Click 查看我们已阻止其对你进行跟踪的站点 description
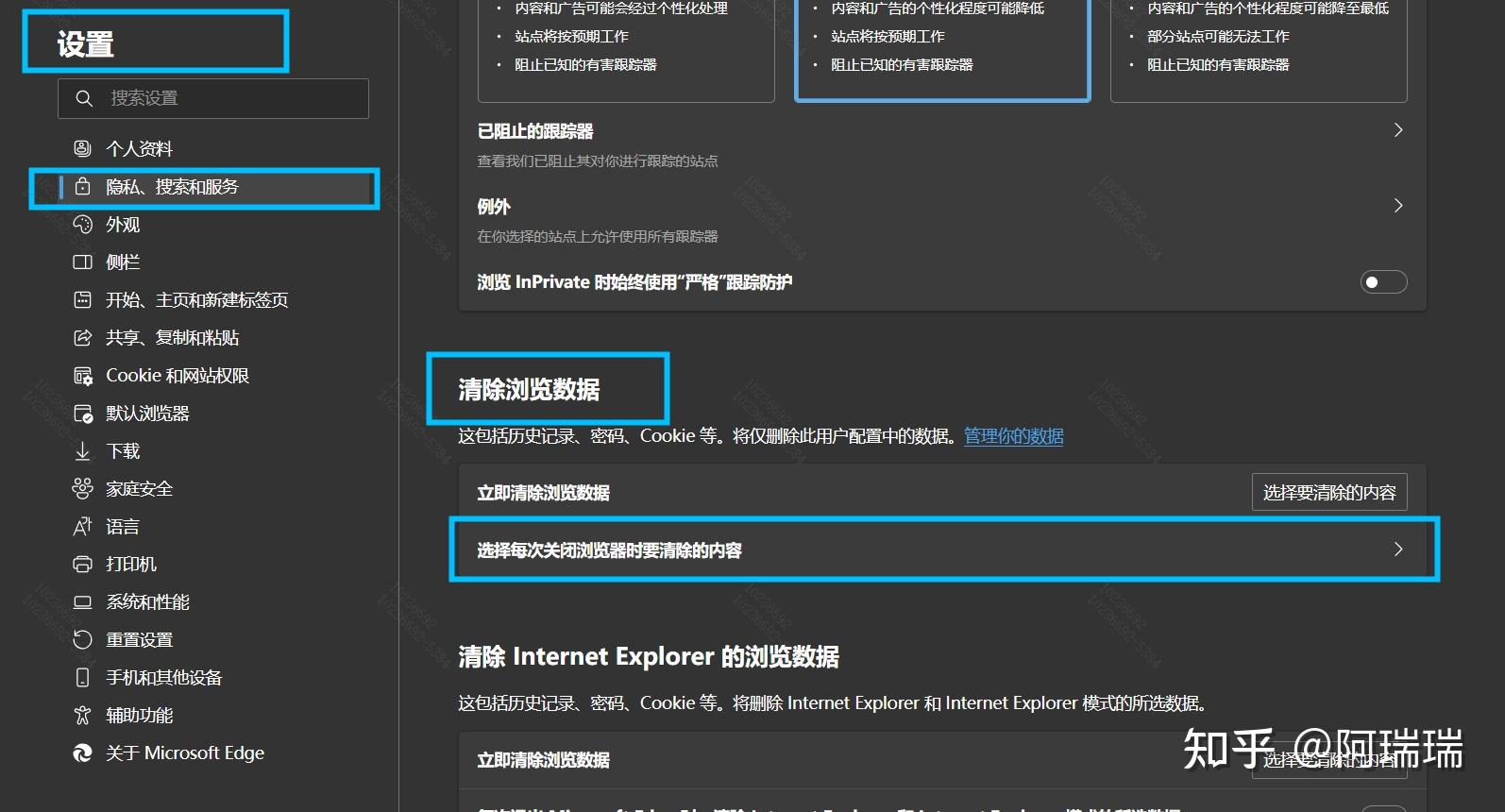 pos(597,161)
